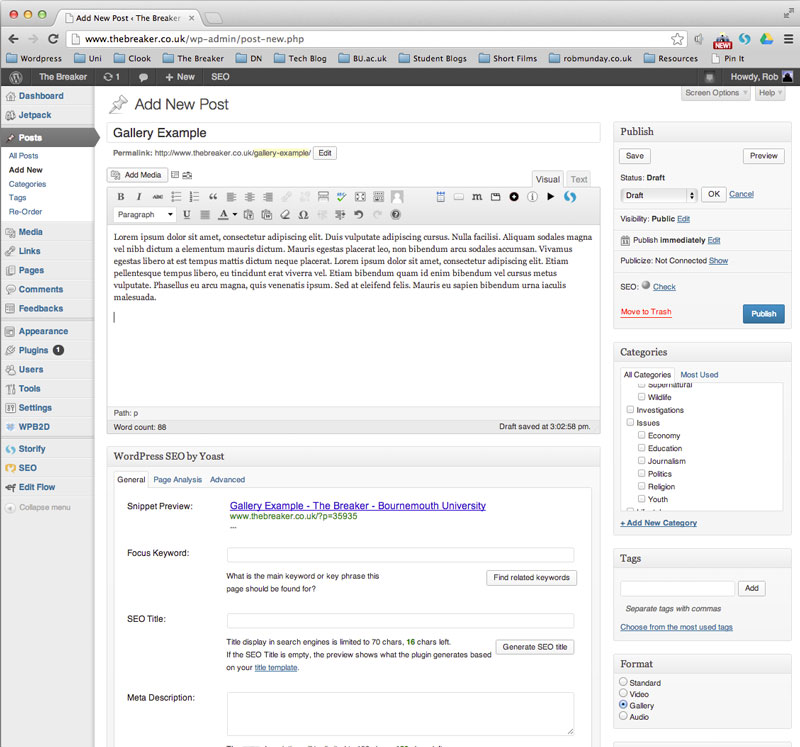This screenshot has height=747, width=800.
Task: Open the Page Analysis tab
Action: tap(178, 480)
